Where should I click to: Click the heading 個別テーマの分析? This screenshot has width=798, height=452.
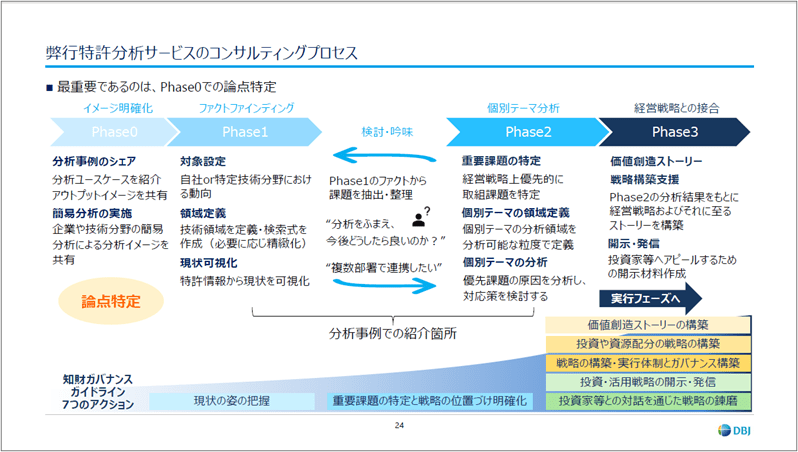pyautogui.click(x=505, y=262)
